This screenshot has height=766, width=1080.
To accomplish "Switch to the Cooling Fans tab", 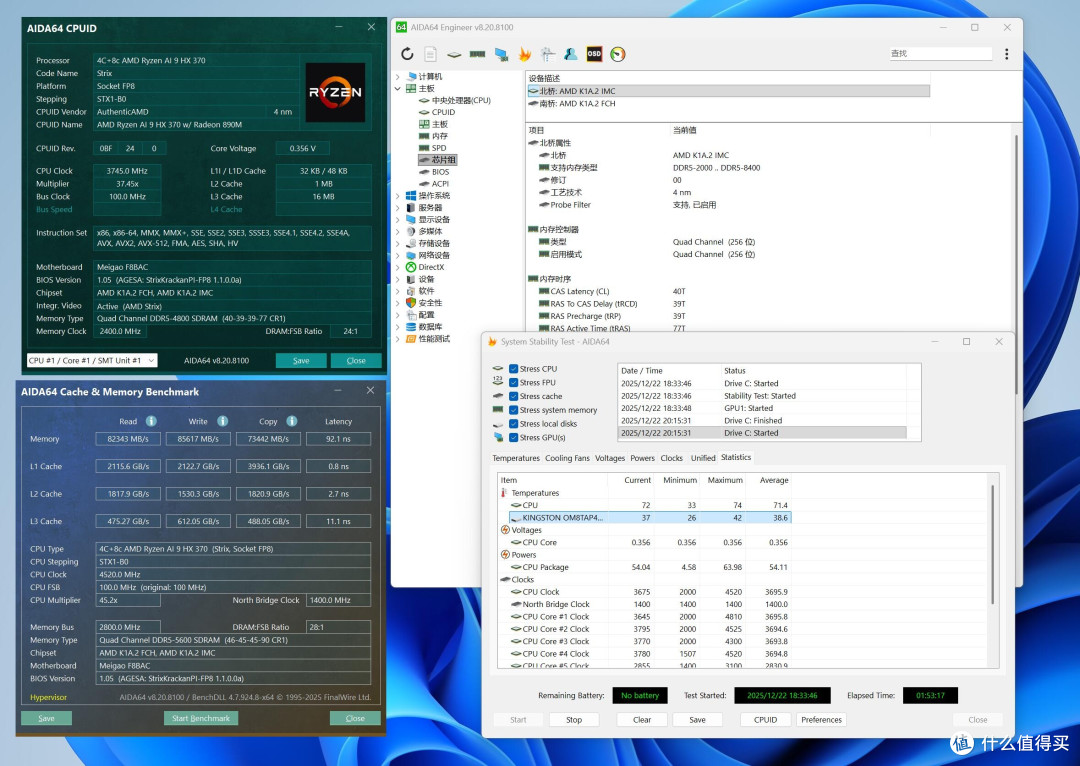I will pos(568,458).
